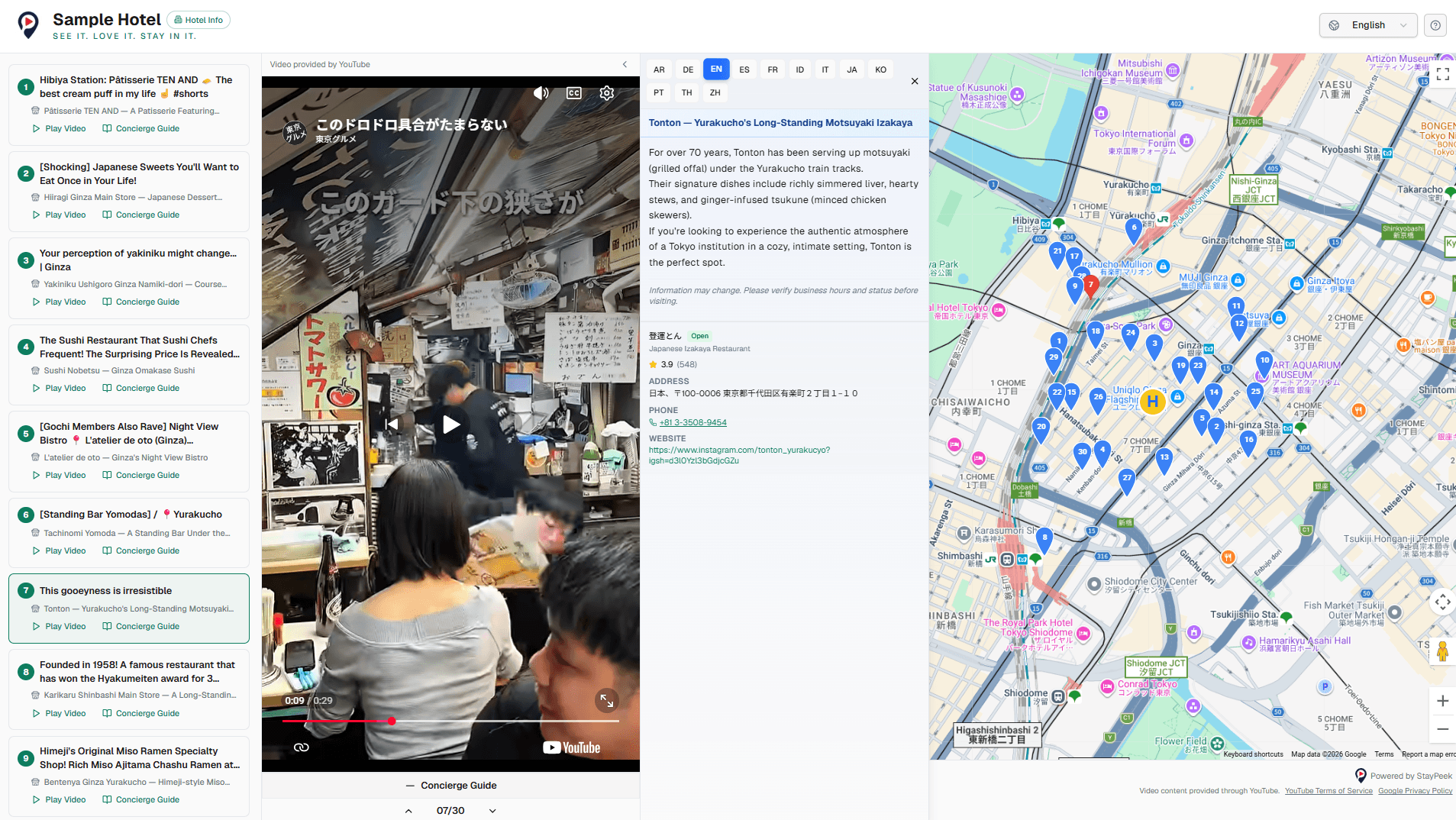Select map pin number 6 near Yurakucho

1134,229
